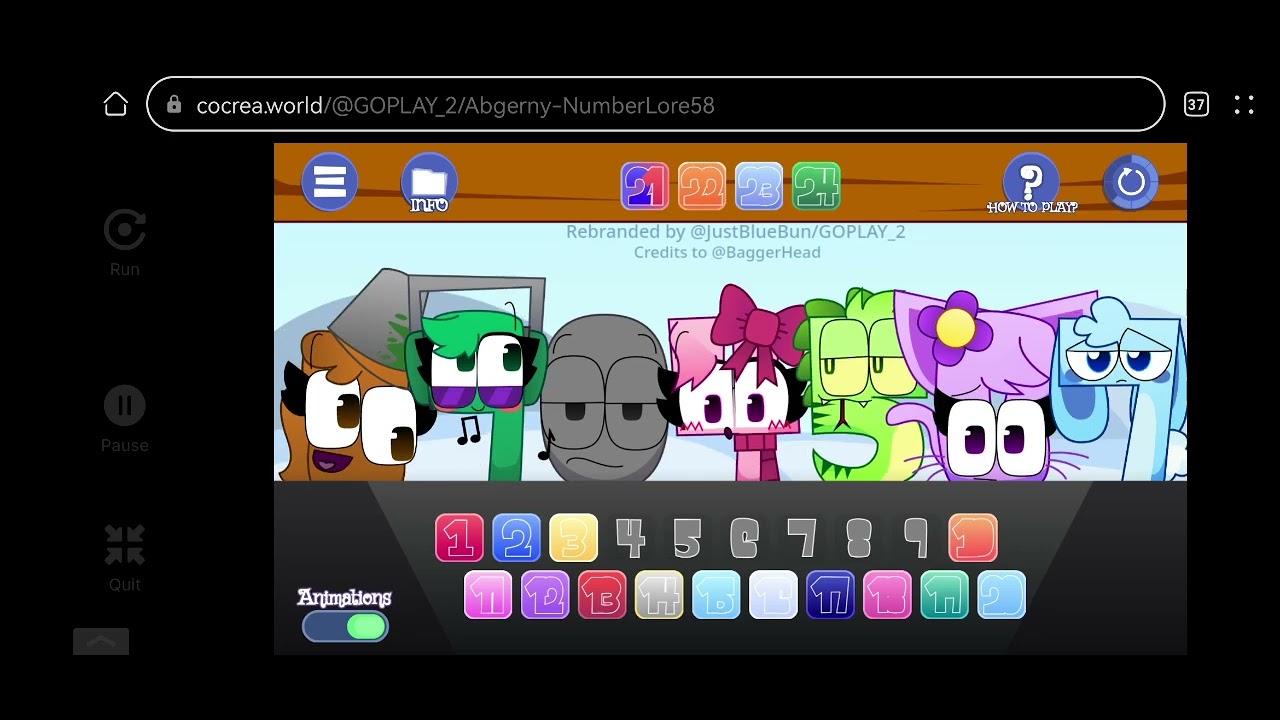The image size is (1280, 720).
Task: Pick the purple number 12 tile
Action: (545, 595)
